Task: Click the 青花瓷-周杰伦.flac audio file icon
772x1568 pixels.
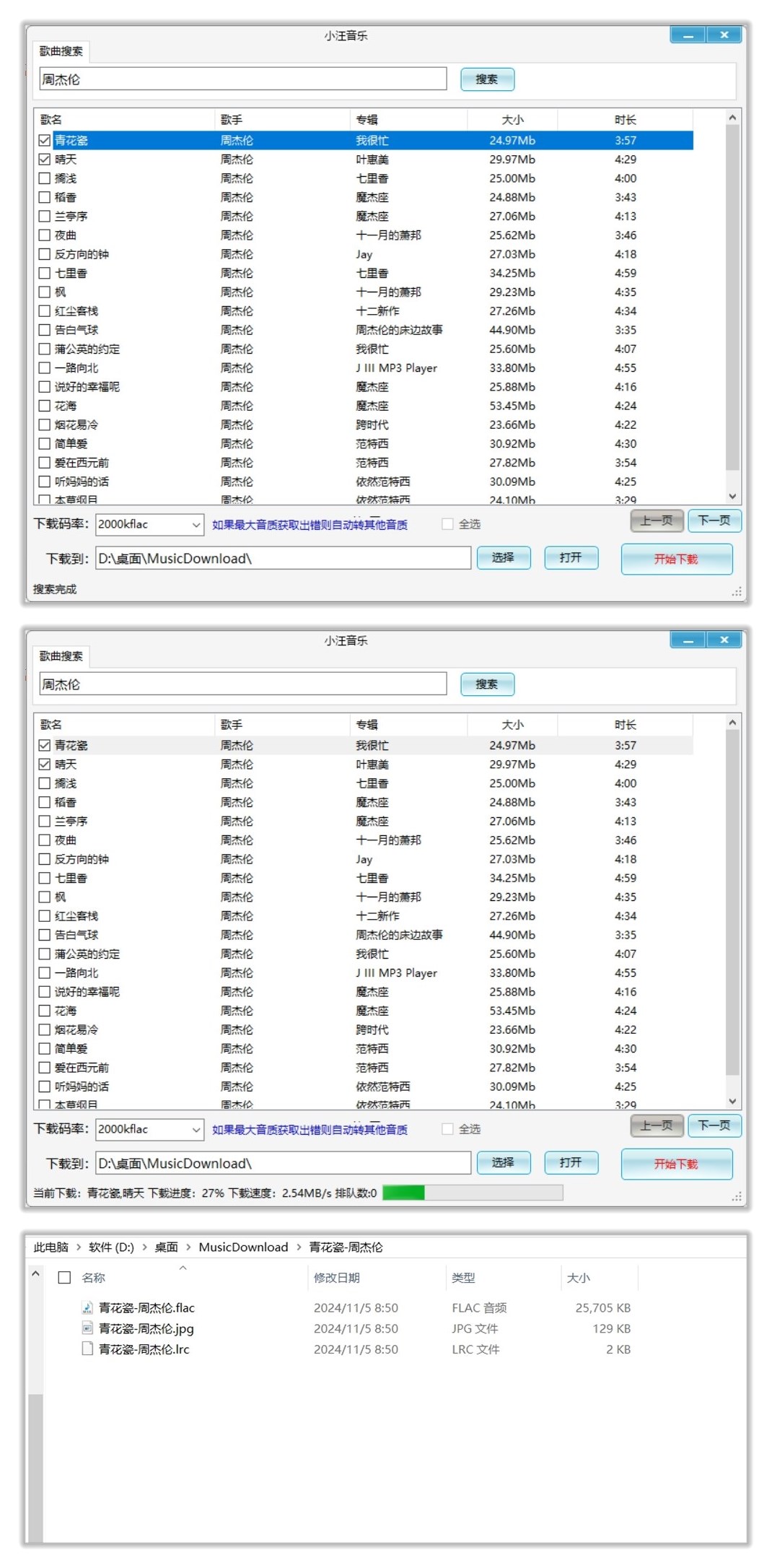Action: click(x=87, y=1307)
